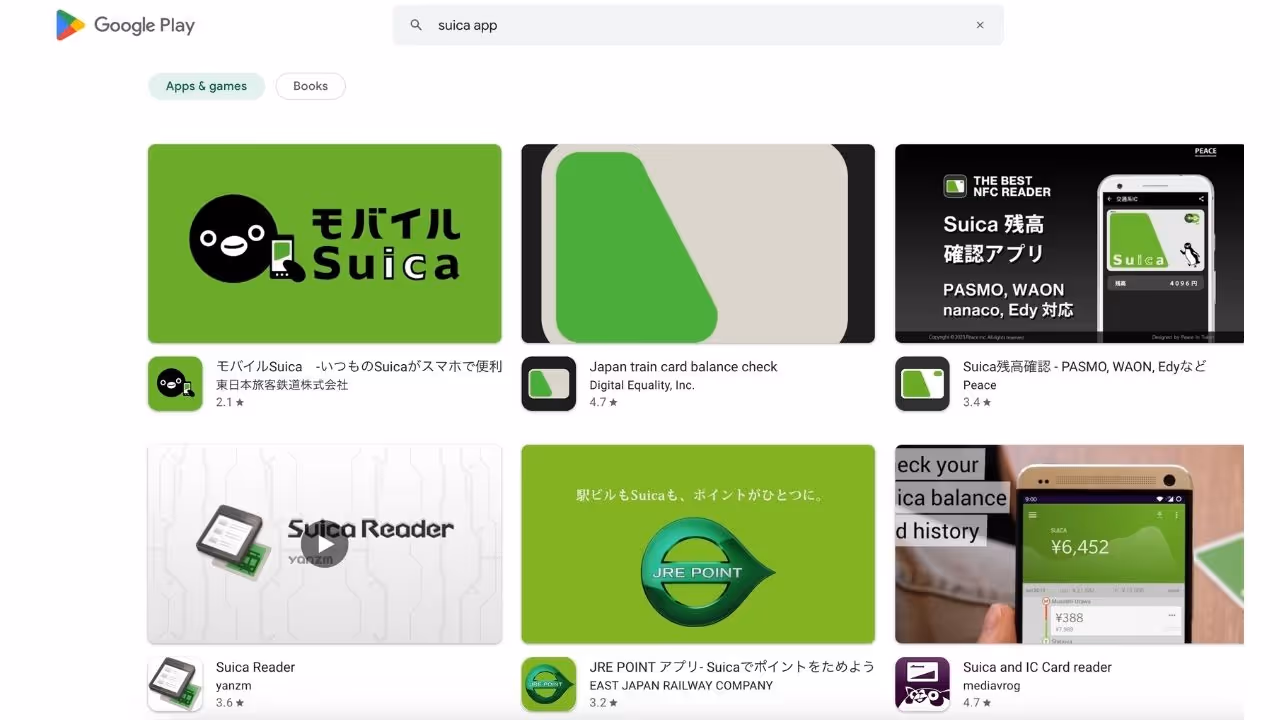Click the Google Play logo

125,25
